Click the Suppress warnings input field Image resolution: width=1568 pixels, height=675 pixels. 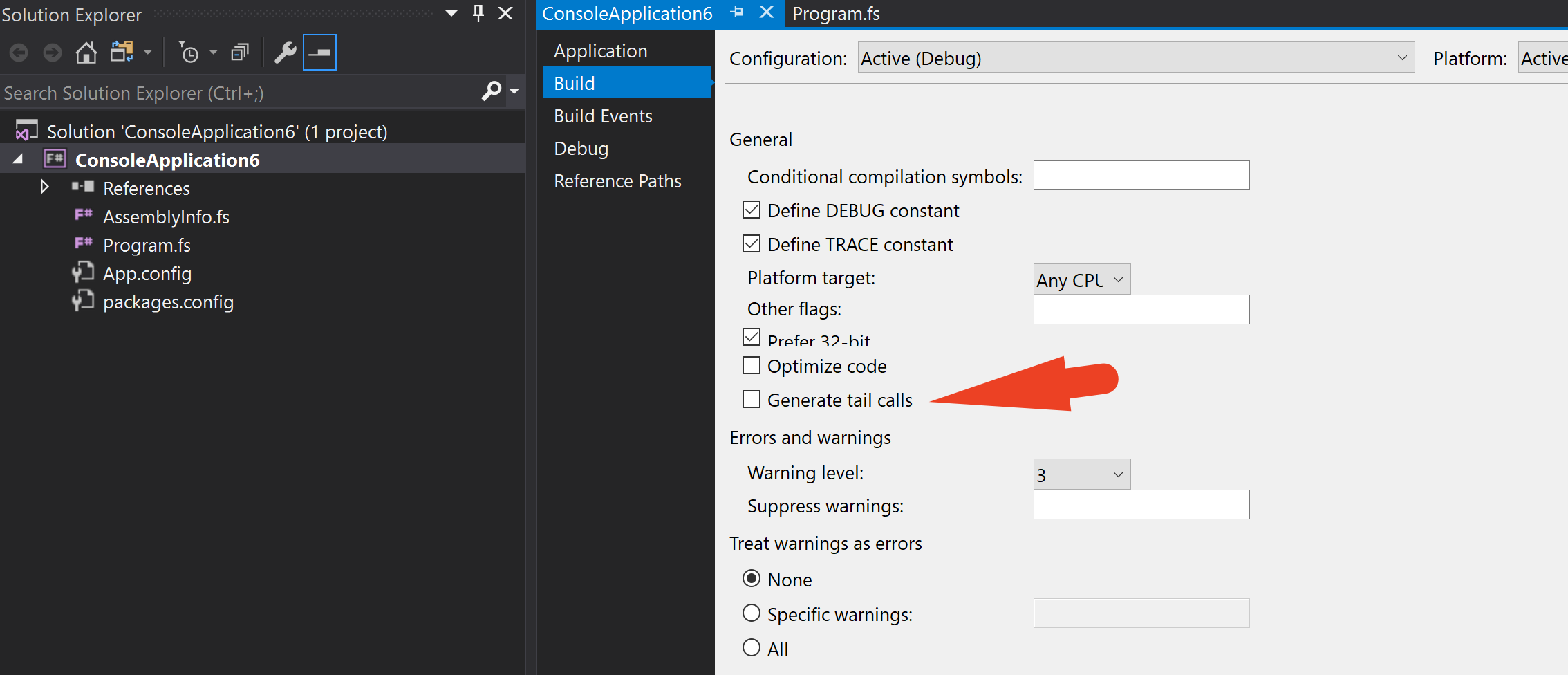(1141, 505)
